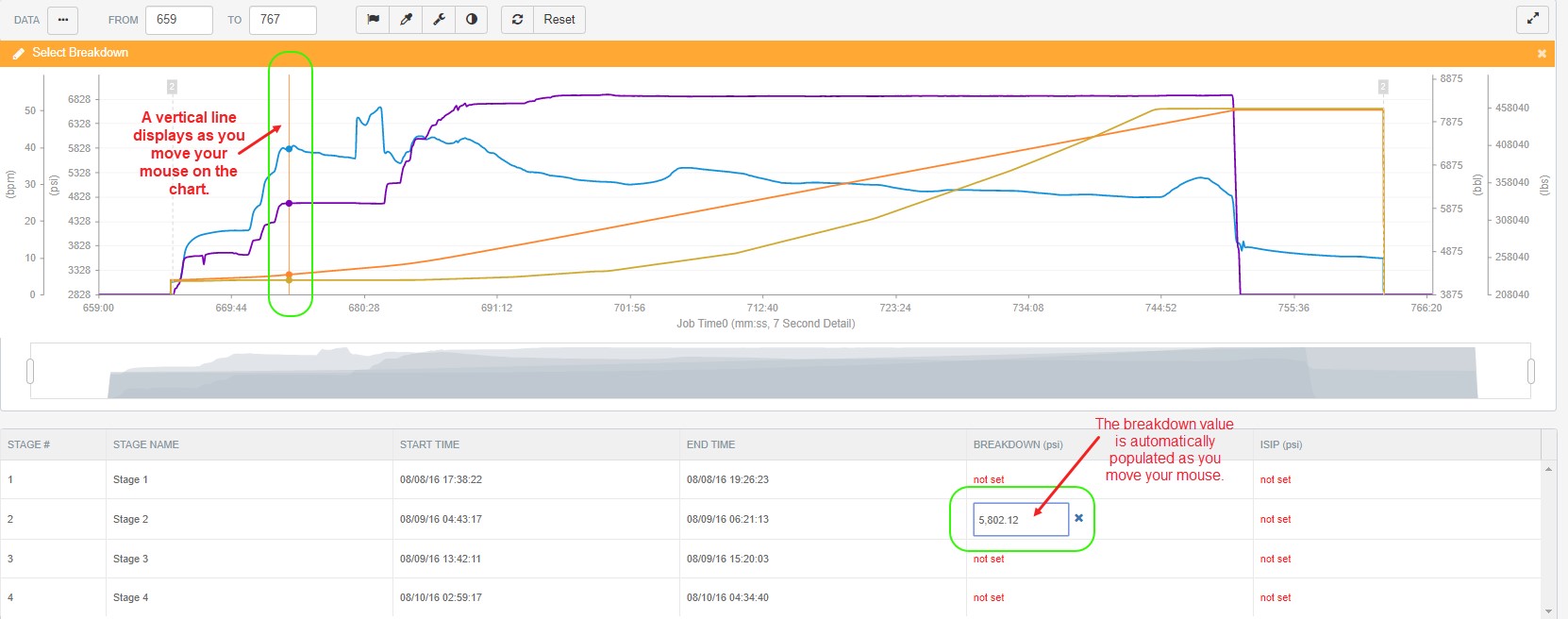Click the flag icon in toolbar
Image resolution: width=1568 pixels, height=619 pixels.
click(373, 20)
